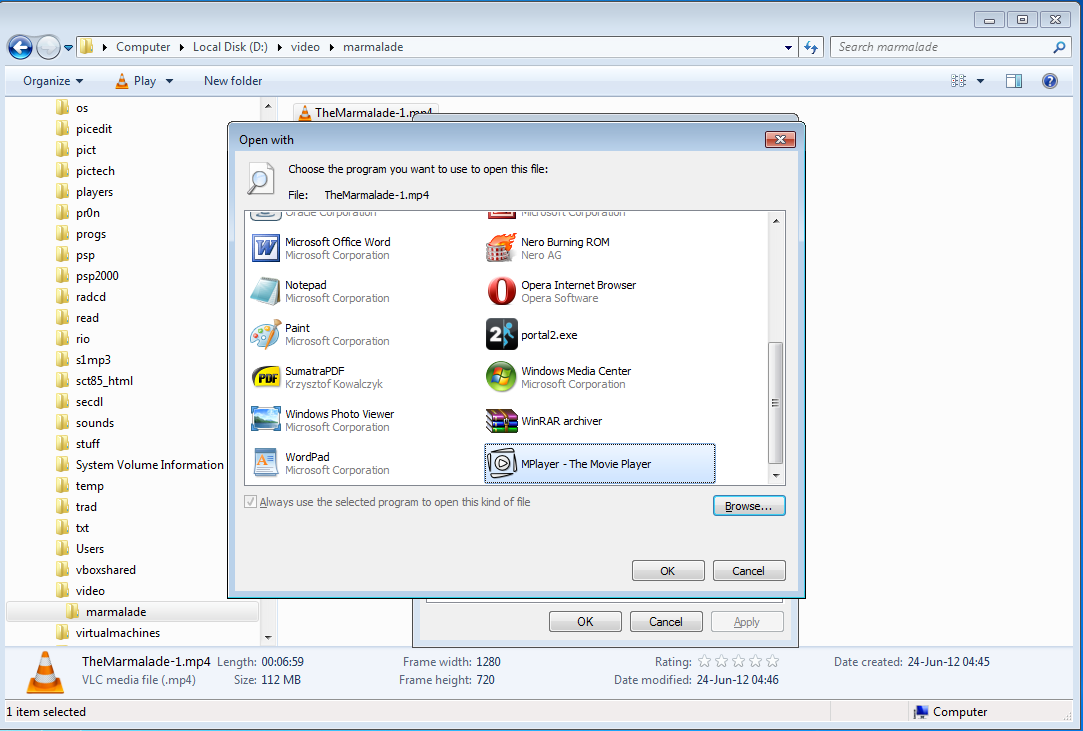The image size is (1083, 731).
Task: Click the Explorer Back arrow button
Action: [20, 47]
